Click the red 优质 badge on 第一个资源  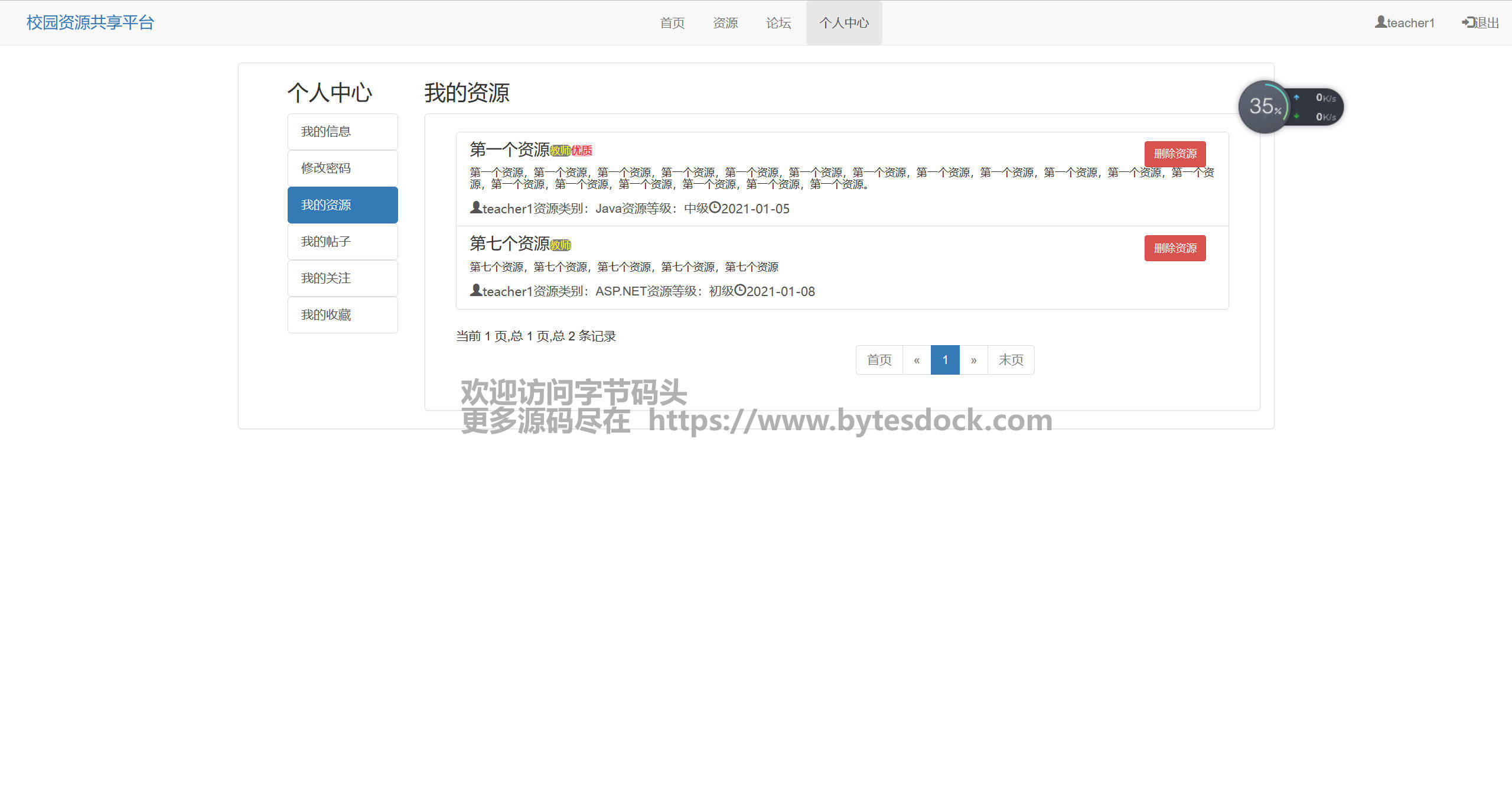click(x=582, y=151)
